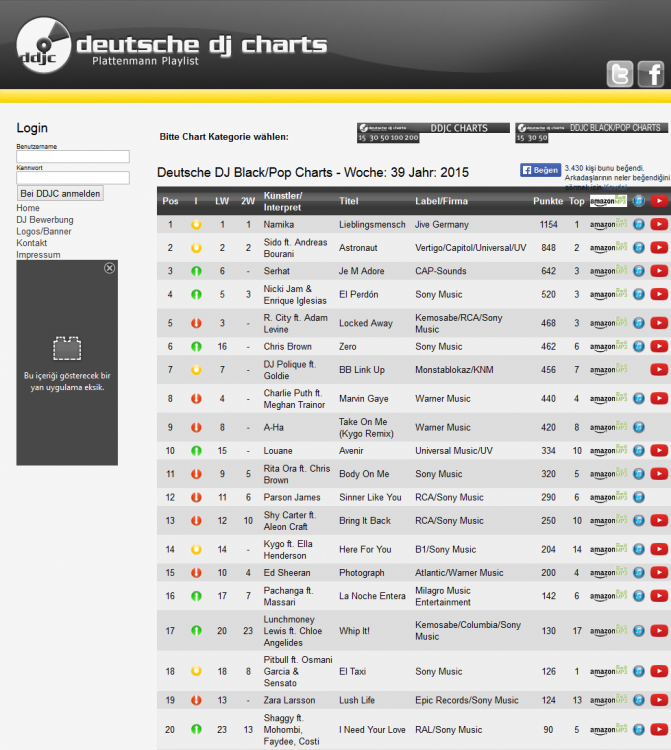
Task: Open iTunes link for Namika Lieblingsmensch
Action: tap(638, 224)
